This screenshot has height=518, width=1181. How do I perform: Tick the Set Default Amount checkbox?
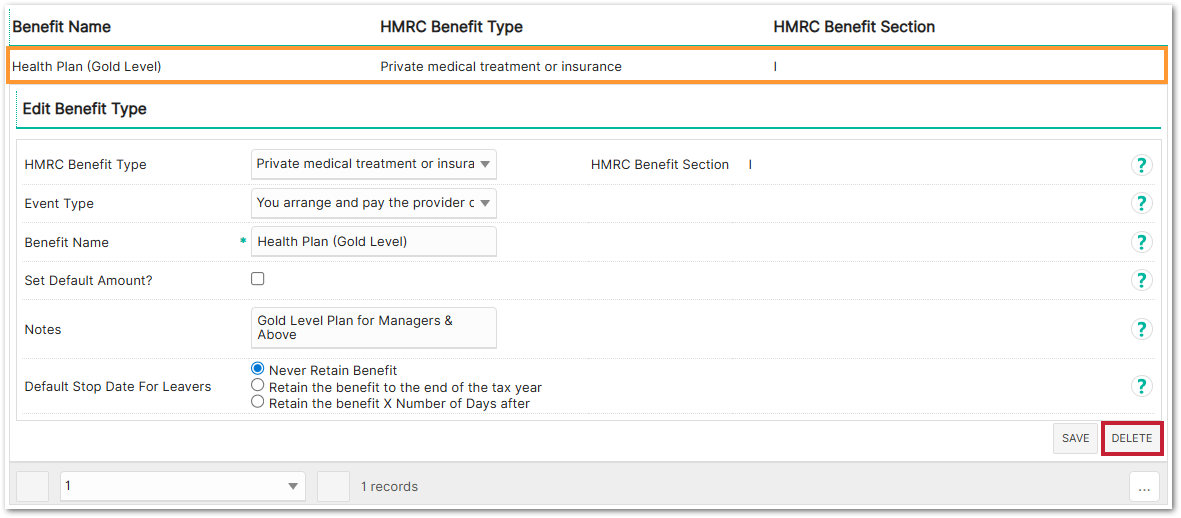258,279
